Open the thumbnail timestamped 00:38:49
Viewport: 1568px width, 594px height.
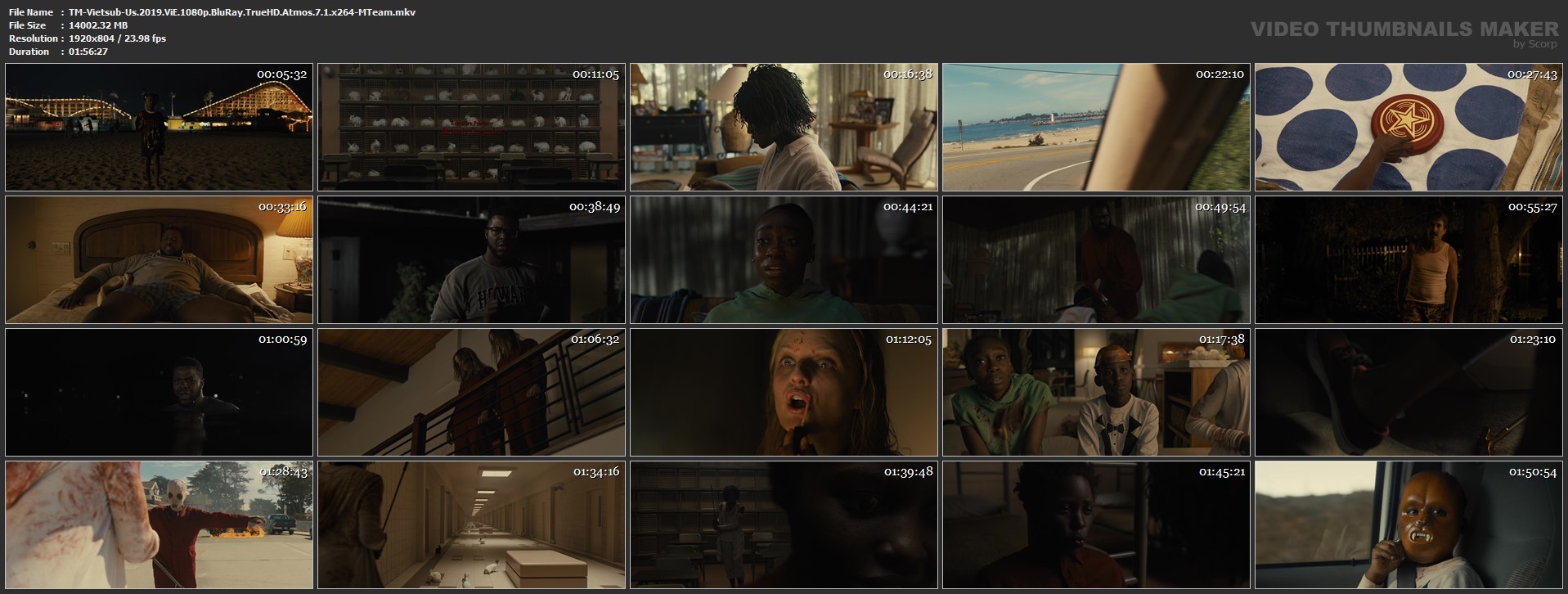[x=471, y=260]
